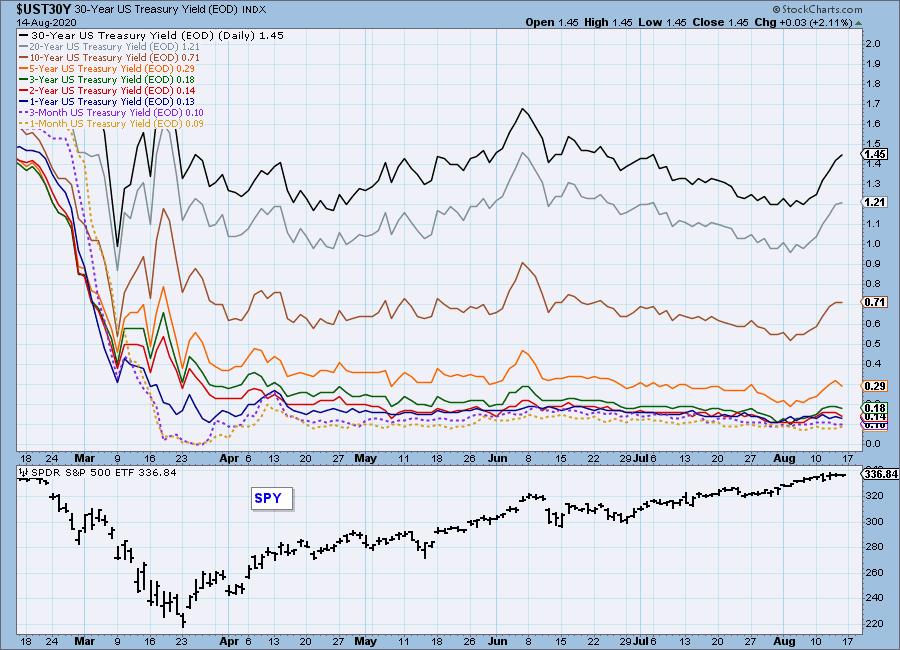Click the Low 1.45 value in the header

662,22
